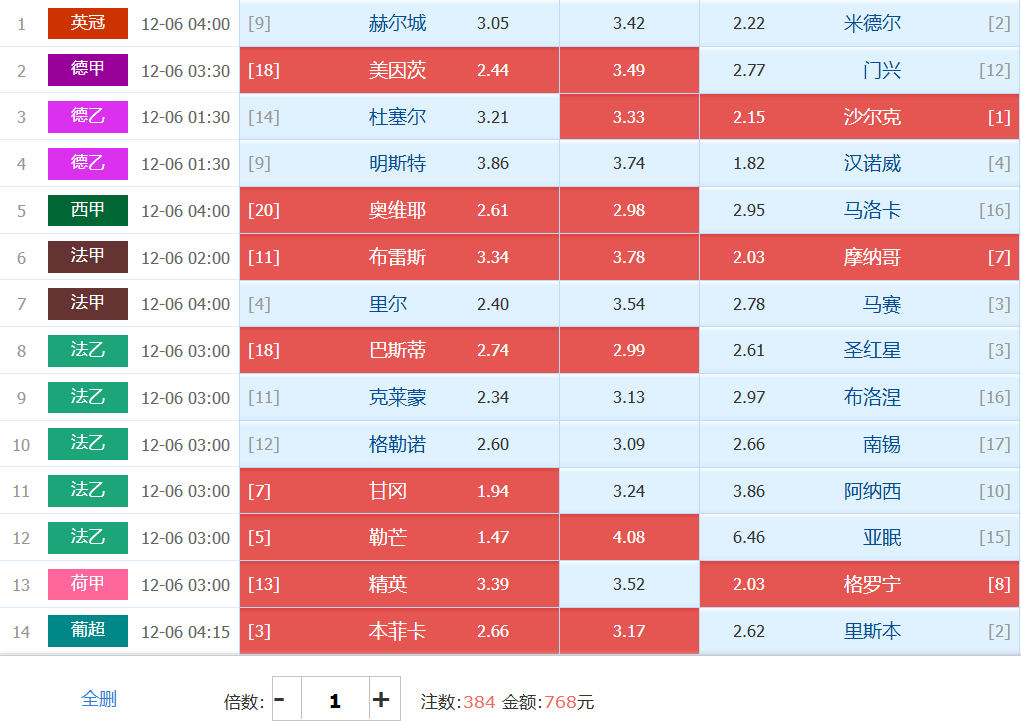Toggle draw odds 3.42 in 英冠 match
The height and width of the screenshot is (721, 1021).
[x=629, y=23]
